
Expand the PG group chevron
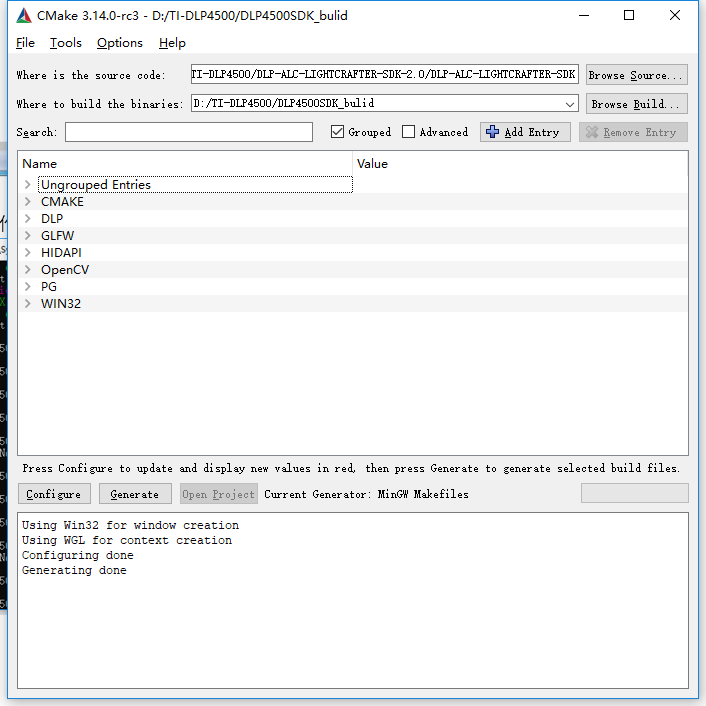[x=27, y=286]
